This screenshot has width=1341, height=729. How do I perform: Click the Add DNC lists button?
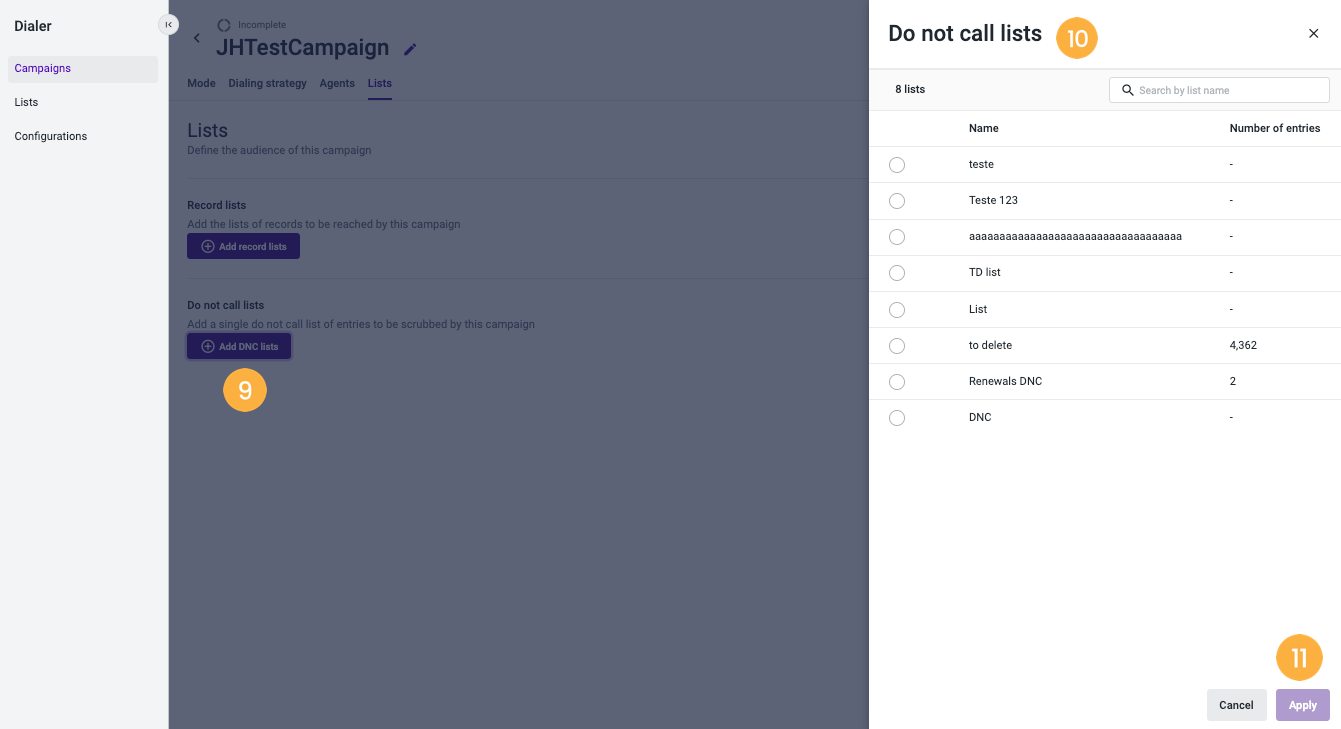[x=239, y=346]
